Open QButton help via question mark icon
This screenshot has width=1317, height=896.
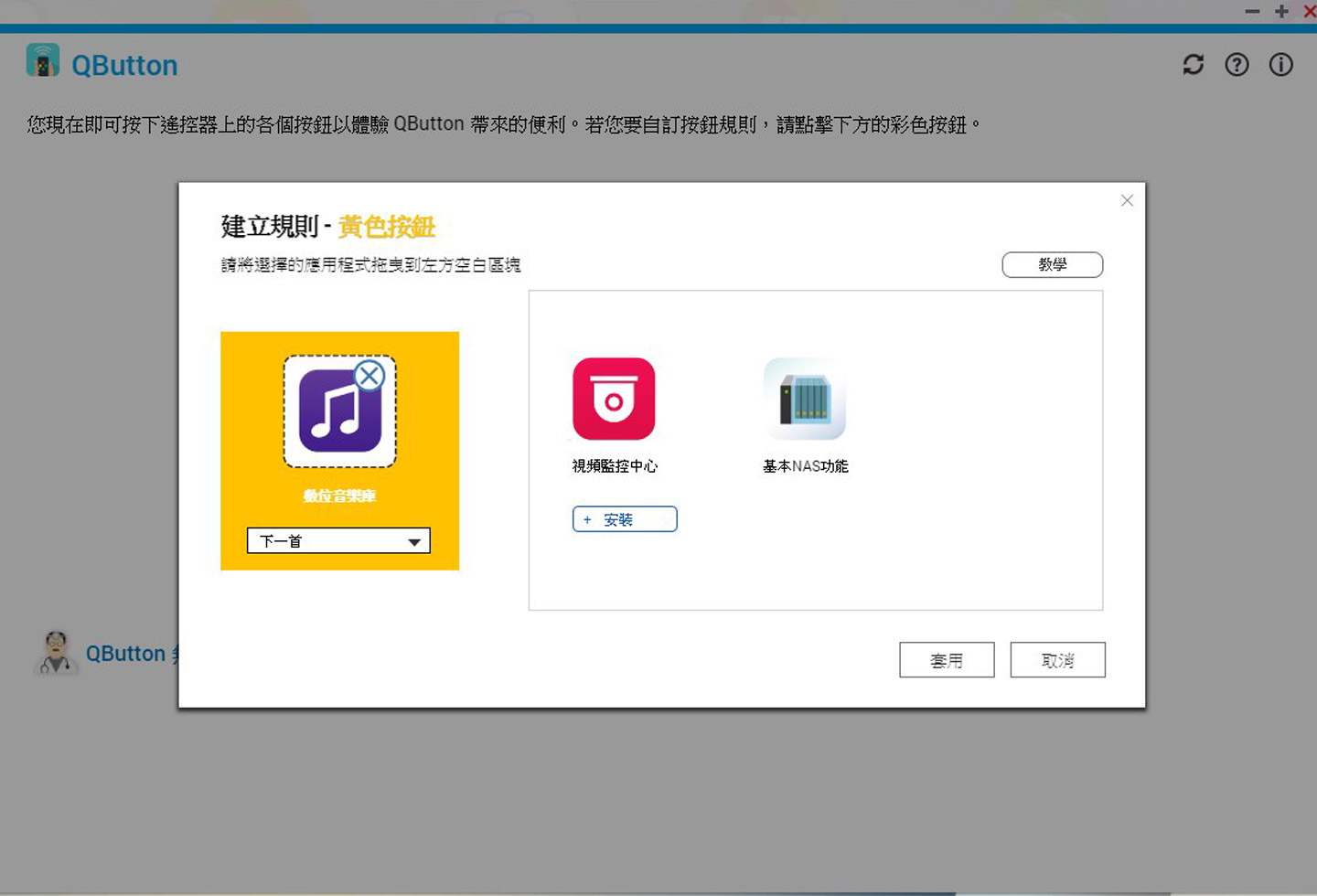point(1237,64)
